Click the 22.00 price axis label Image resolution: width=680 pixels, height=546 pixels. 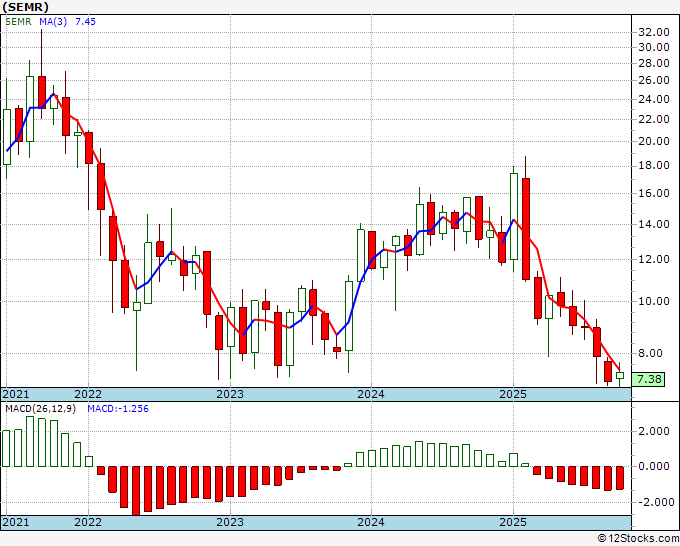(654, 119)
